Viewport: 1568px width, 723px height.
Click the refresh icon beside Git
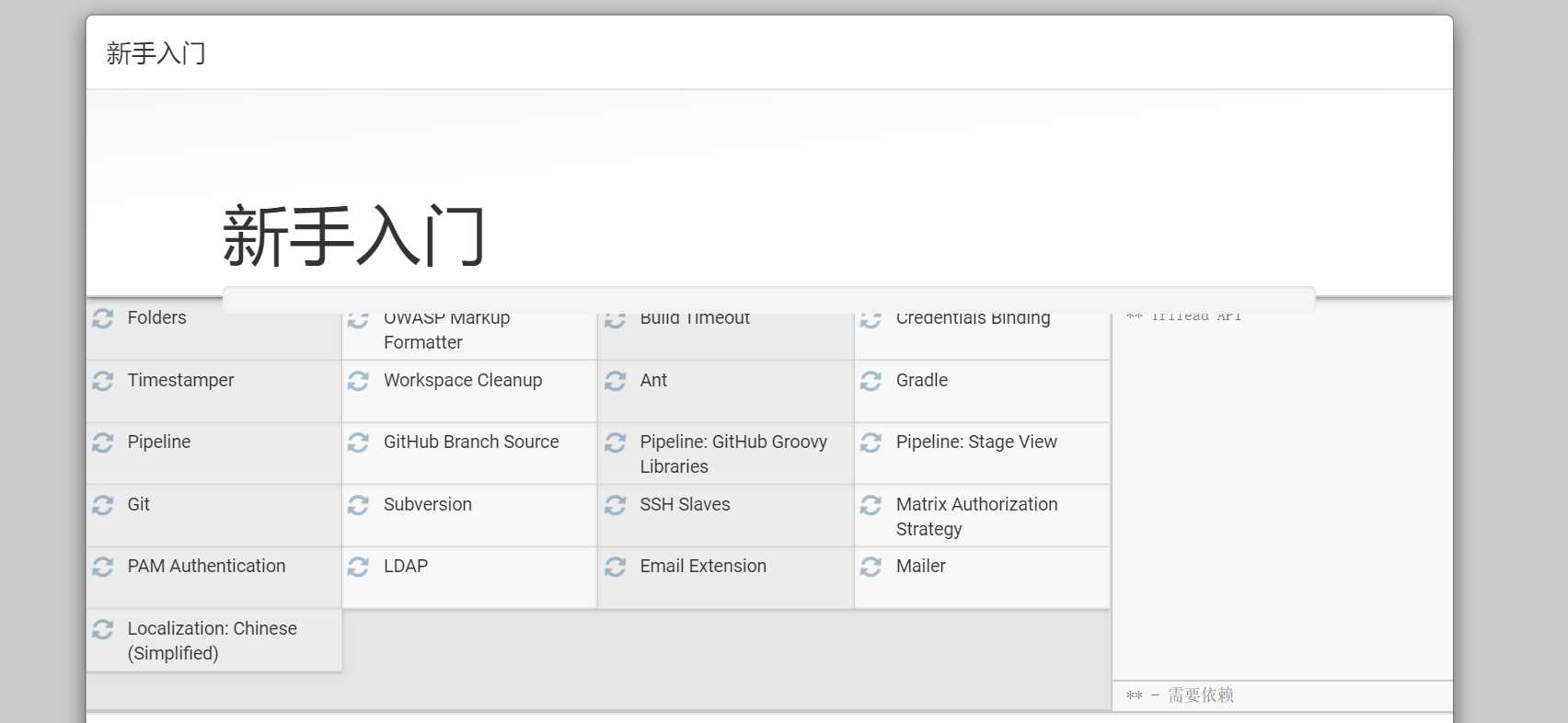pos(103,505)
